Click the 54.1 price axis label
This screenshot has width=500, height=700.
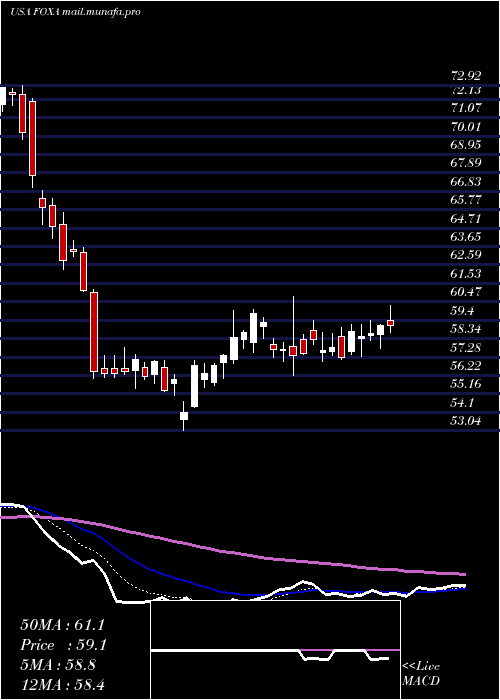coord(462,404)
